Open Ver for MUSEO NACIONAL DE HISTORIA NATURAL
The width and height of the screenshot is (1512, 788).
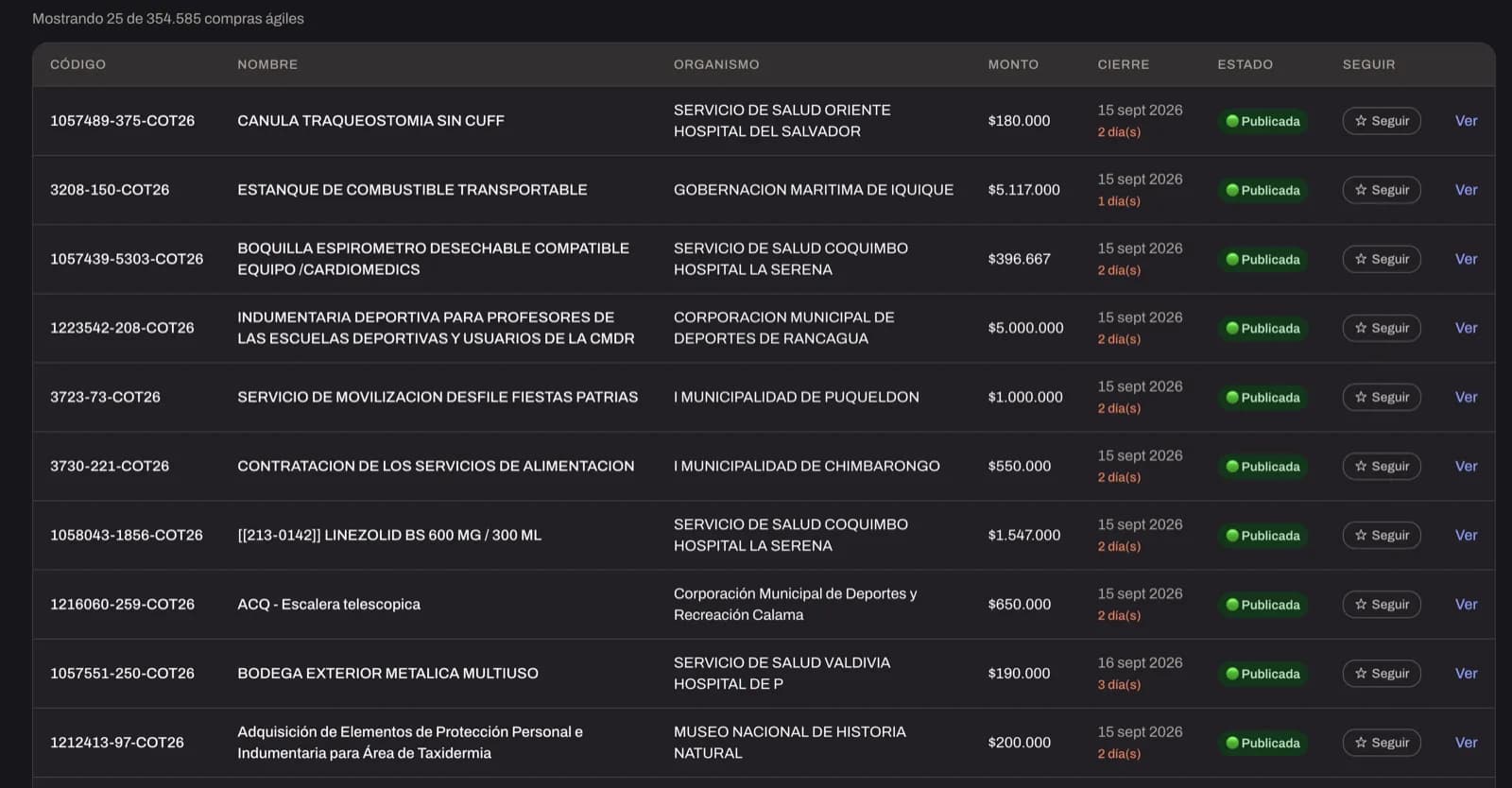tap(1466, 742)
